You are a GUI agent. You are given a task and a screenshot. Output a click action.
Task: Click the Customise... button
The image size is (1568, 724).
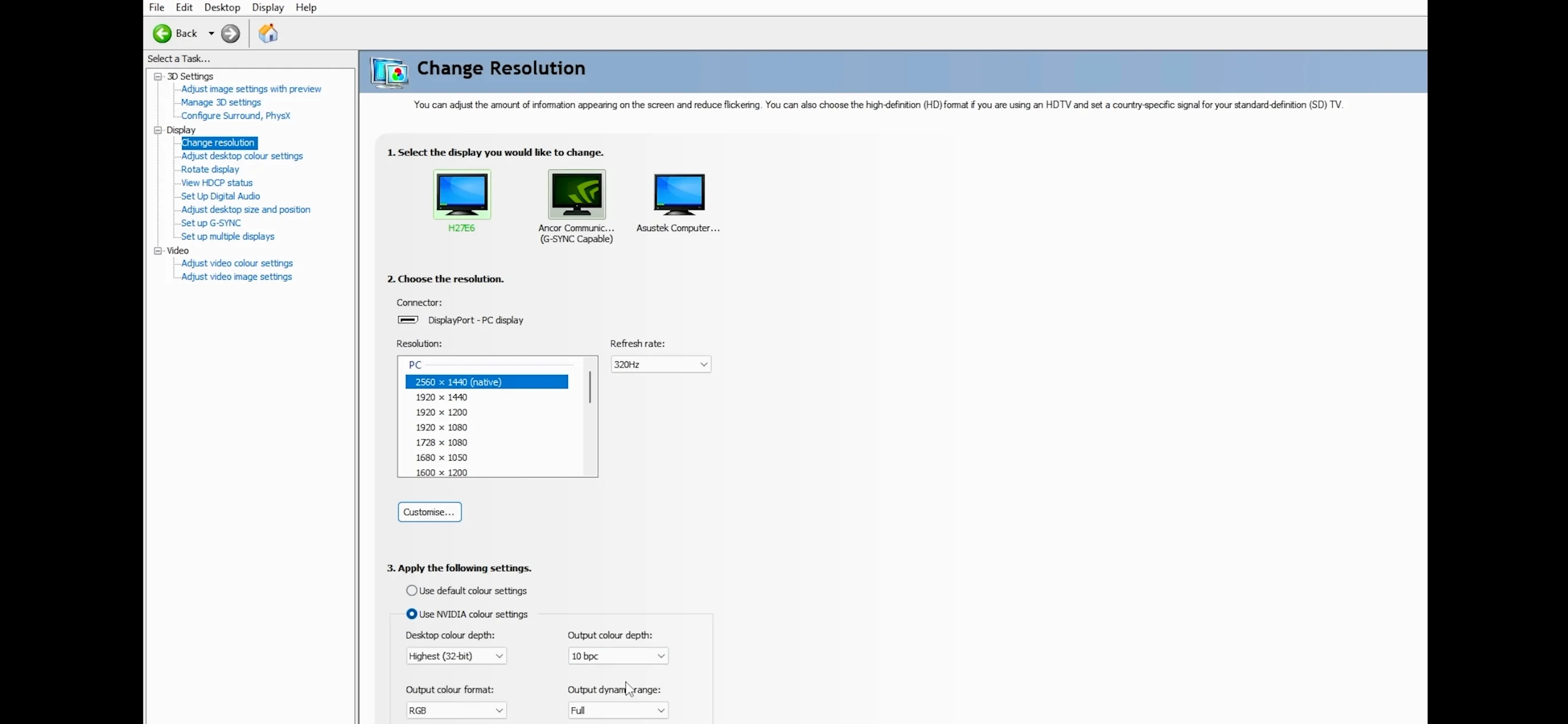[429, 511]
